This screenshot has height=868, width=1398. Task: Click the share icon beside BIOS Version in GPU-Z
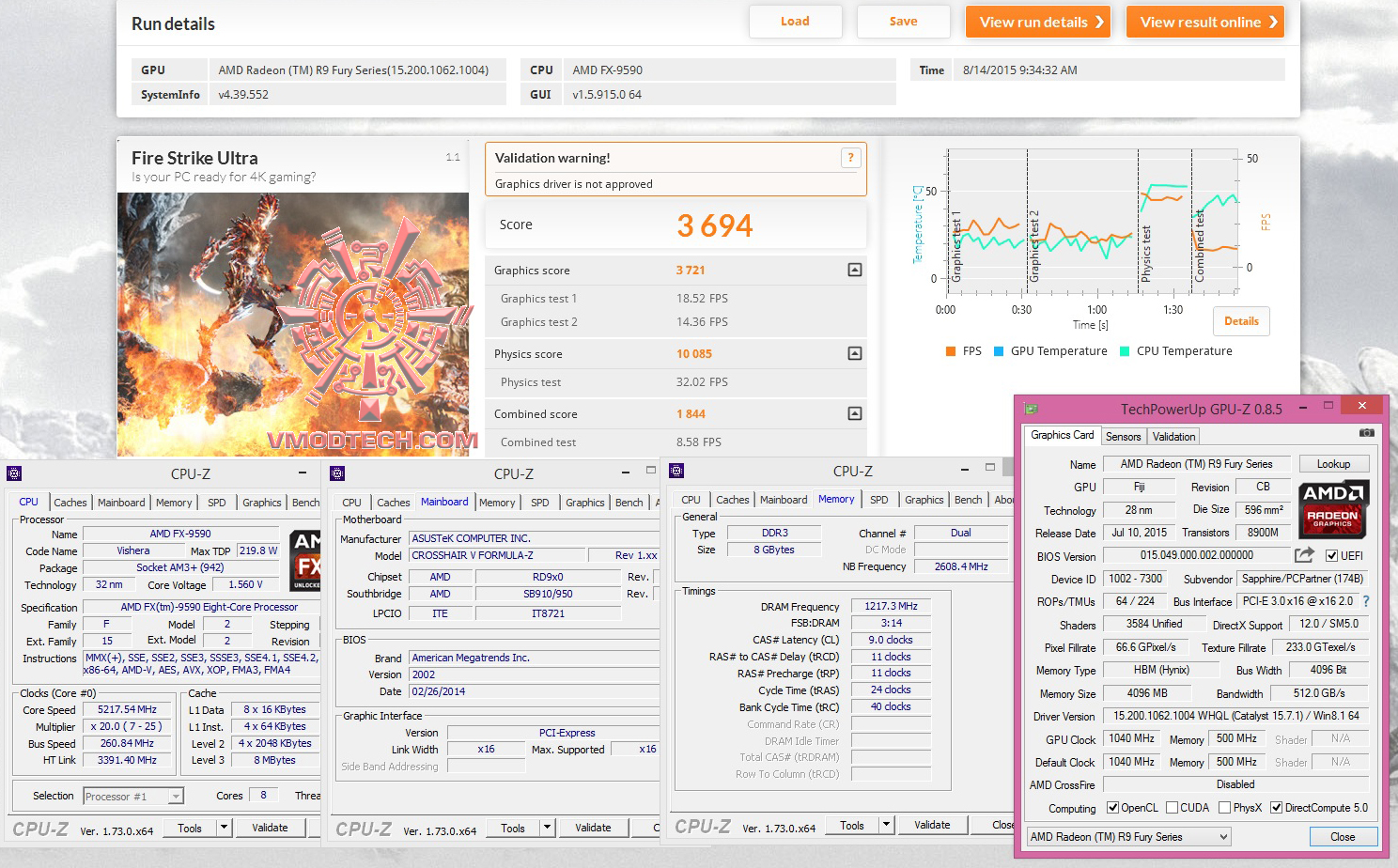pyautogui.click(x=1302, y=554)
